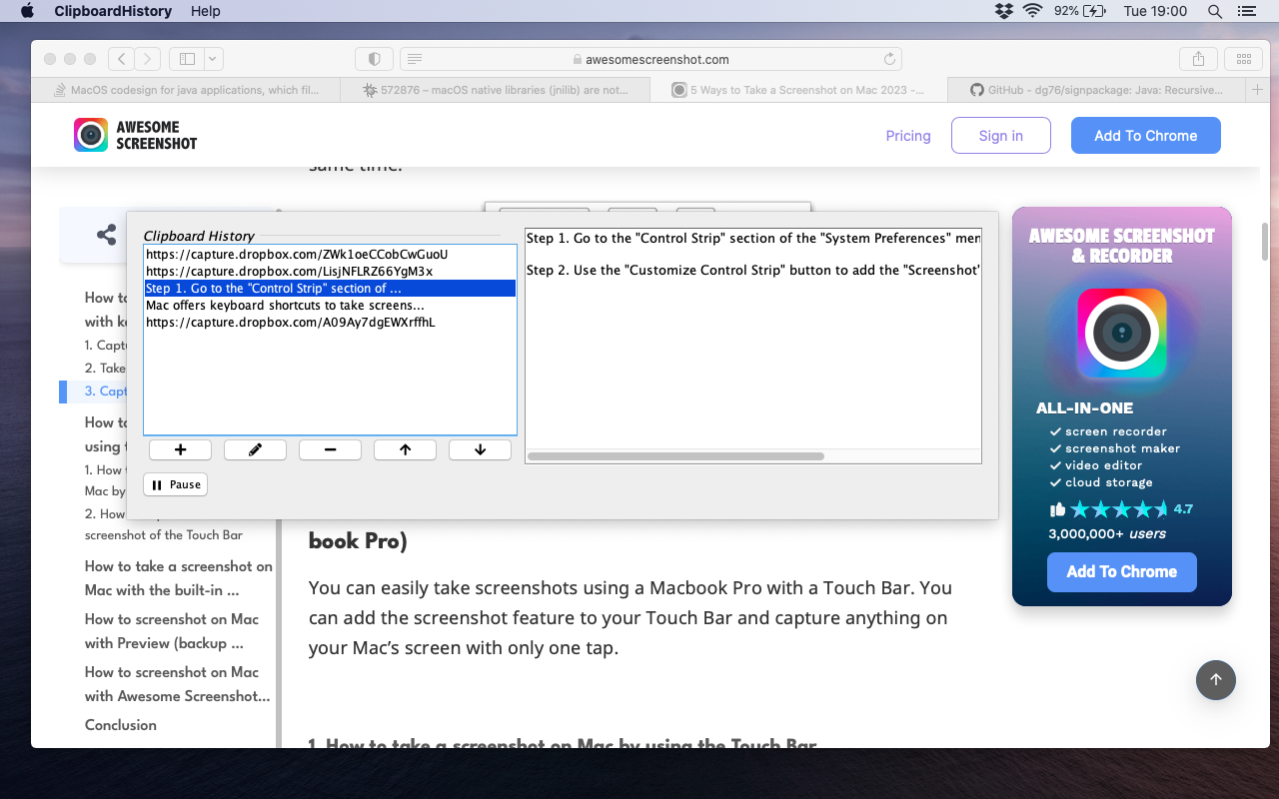Open Spotlight search
The width and height of the screenshot is (1279, 799).
(1215, 11)
